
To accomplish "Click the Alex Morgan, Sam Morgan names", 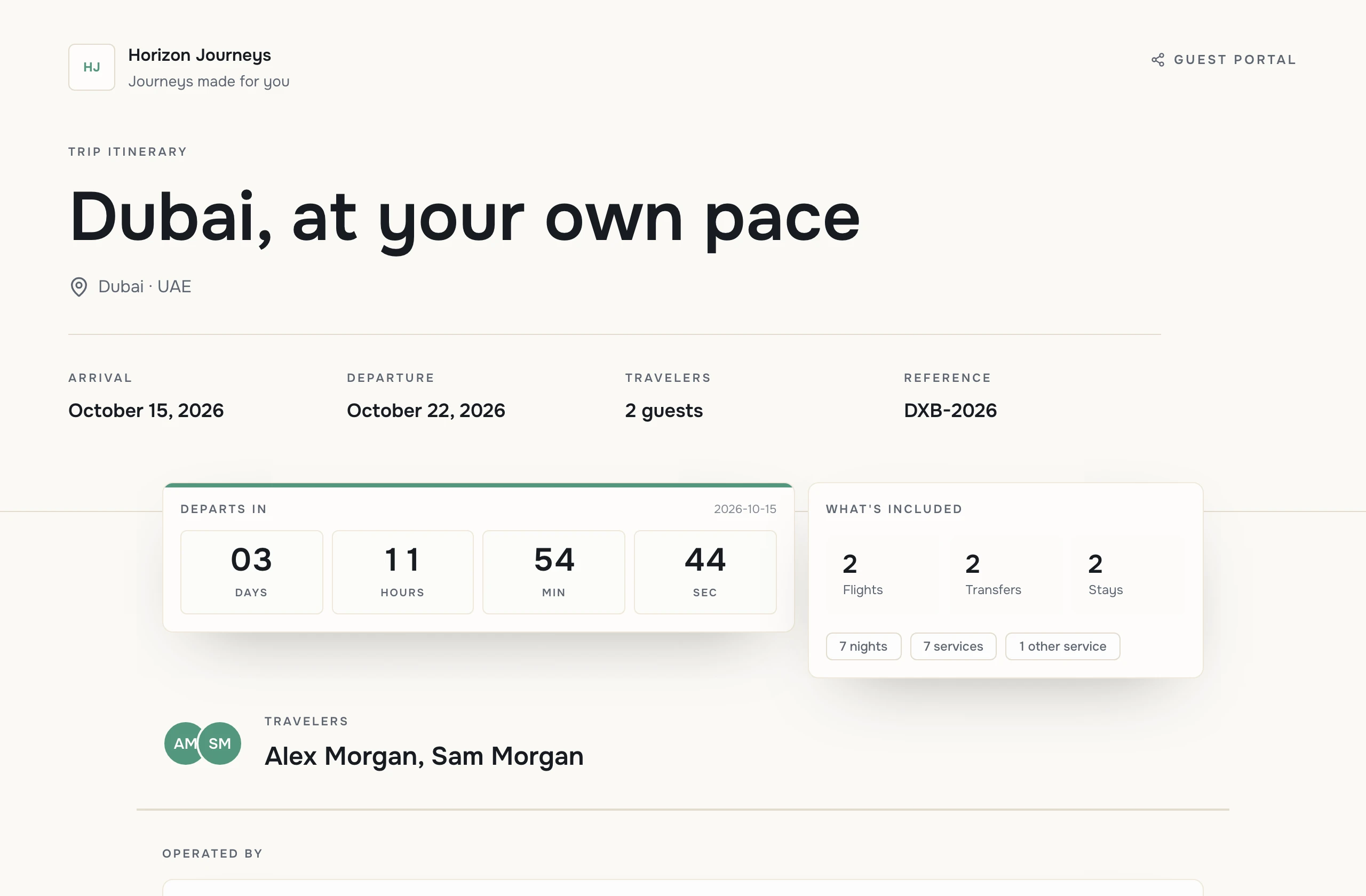I will pos(424,756).
